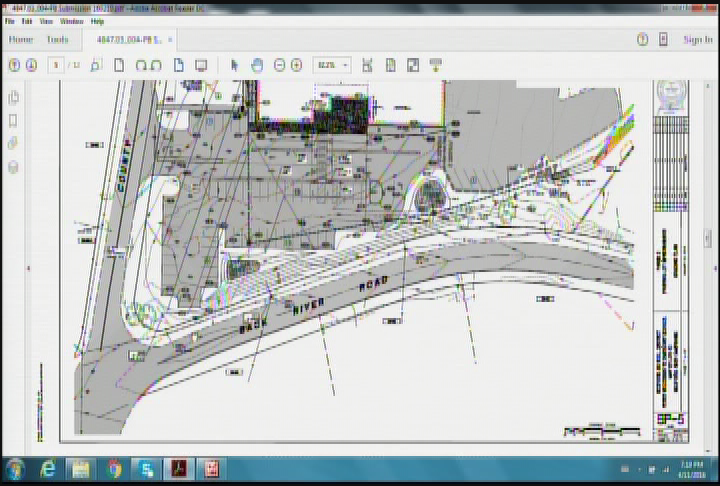Go to previous page with up arrow icon
720x486 pixels.
14,65
